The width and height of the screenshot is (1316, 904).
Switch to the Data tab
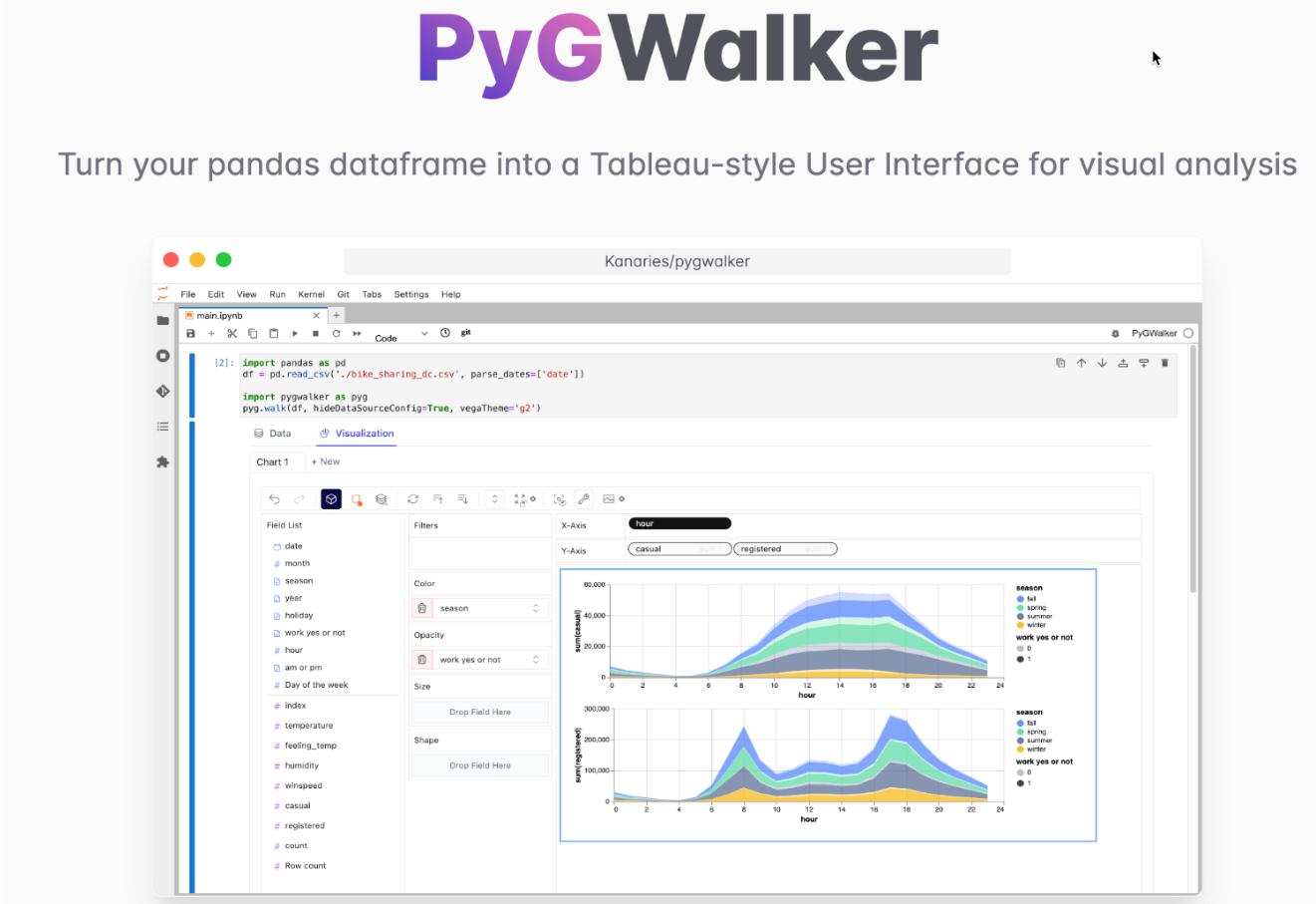coord(273,434)
